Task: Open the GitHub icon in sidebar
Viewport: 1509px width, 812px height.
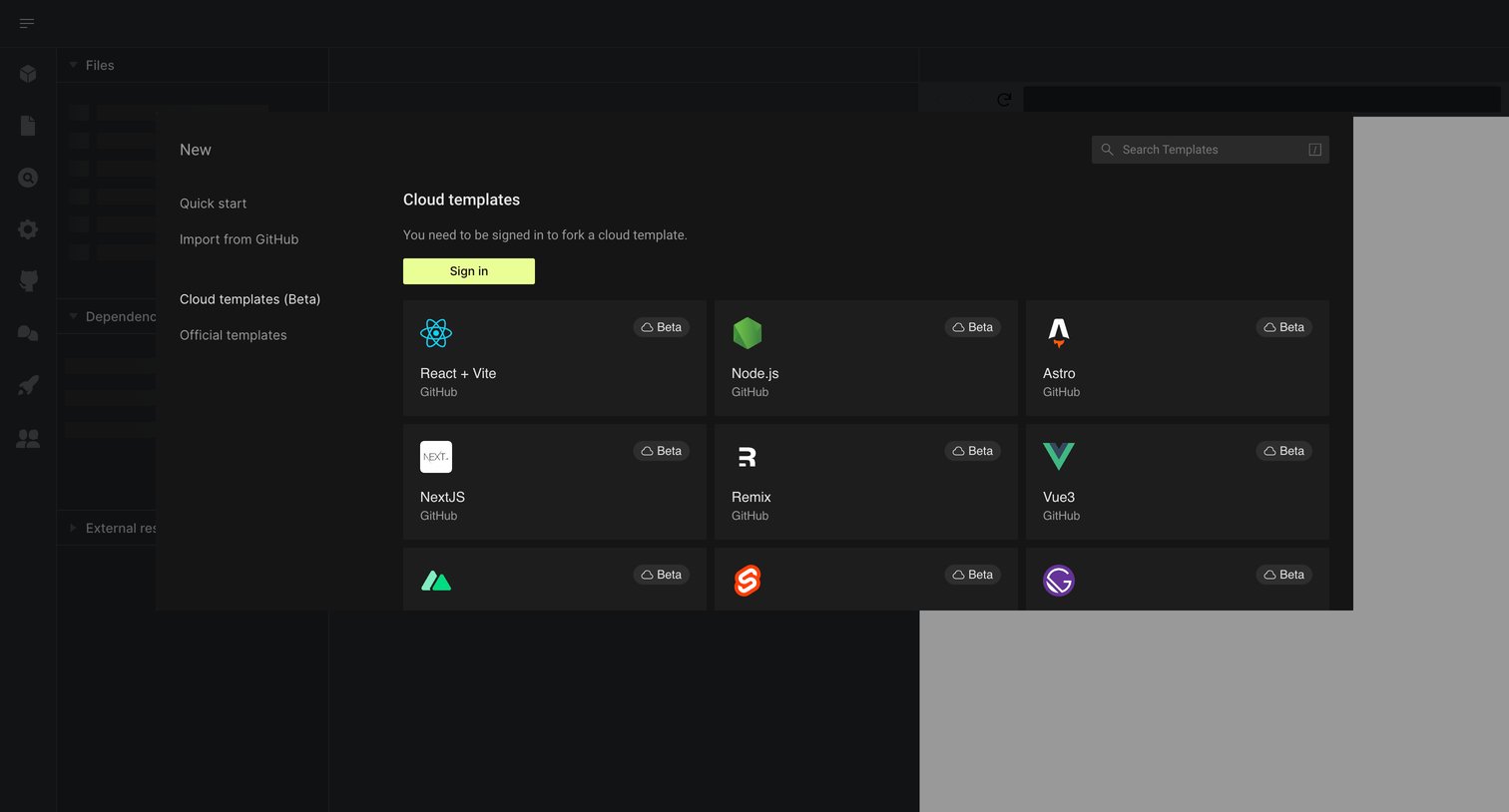Action: tap(28, 281)
